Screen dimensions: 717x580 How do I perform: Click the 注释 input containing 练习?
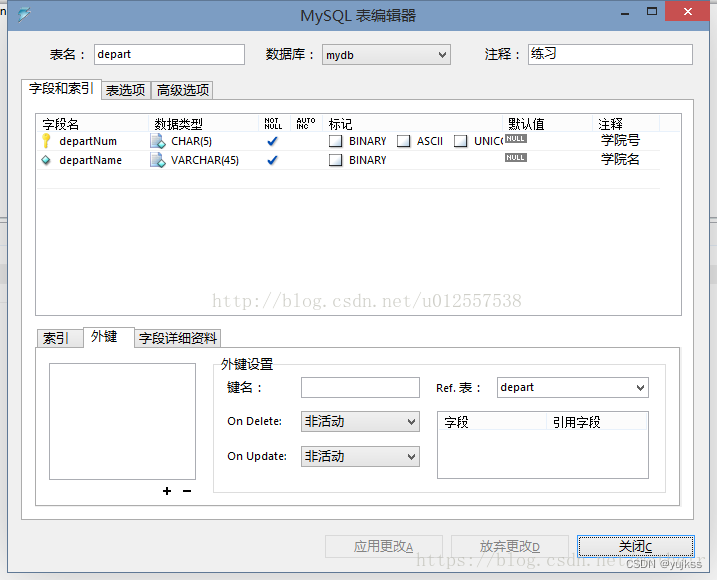[610, 54]
